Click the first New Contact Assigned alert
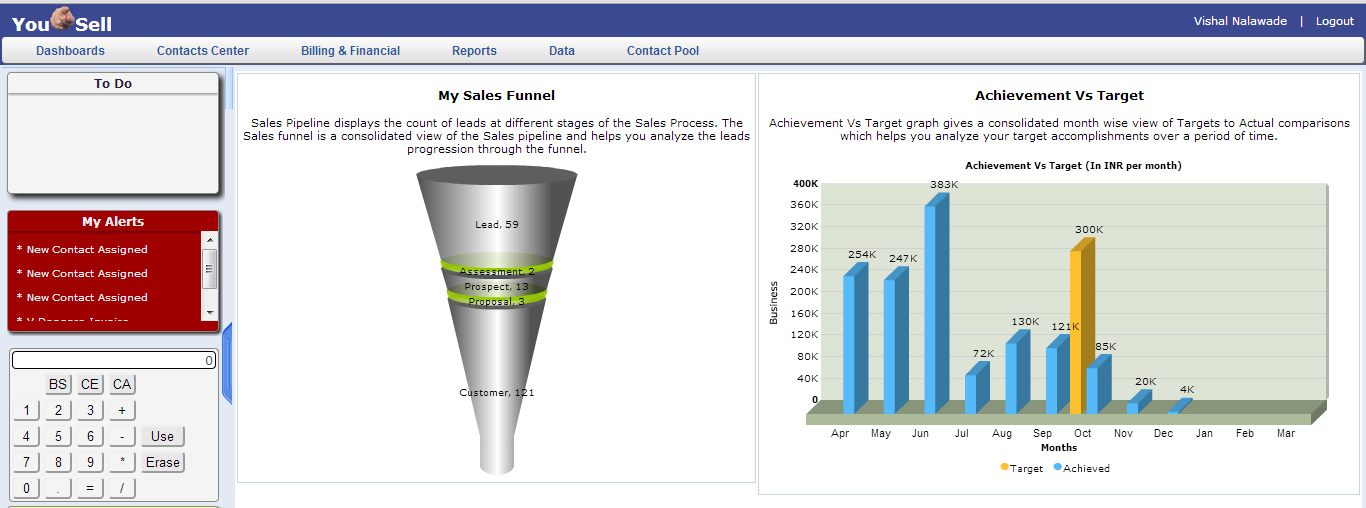 [87, 250]
